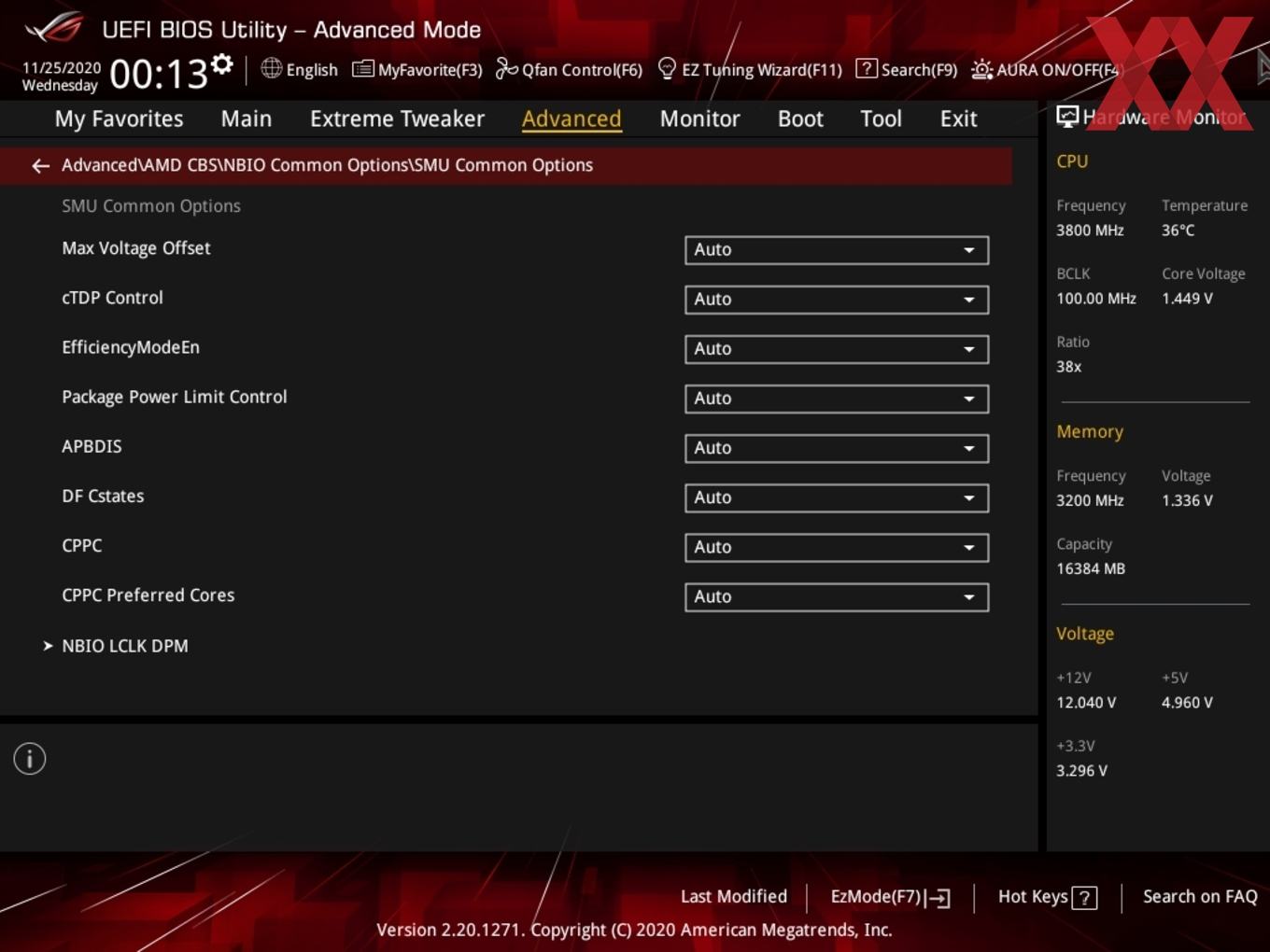Open Search on FAQ link
This screenshot has width=1270, height=952.
tap(1200, 896)
